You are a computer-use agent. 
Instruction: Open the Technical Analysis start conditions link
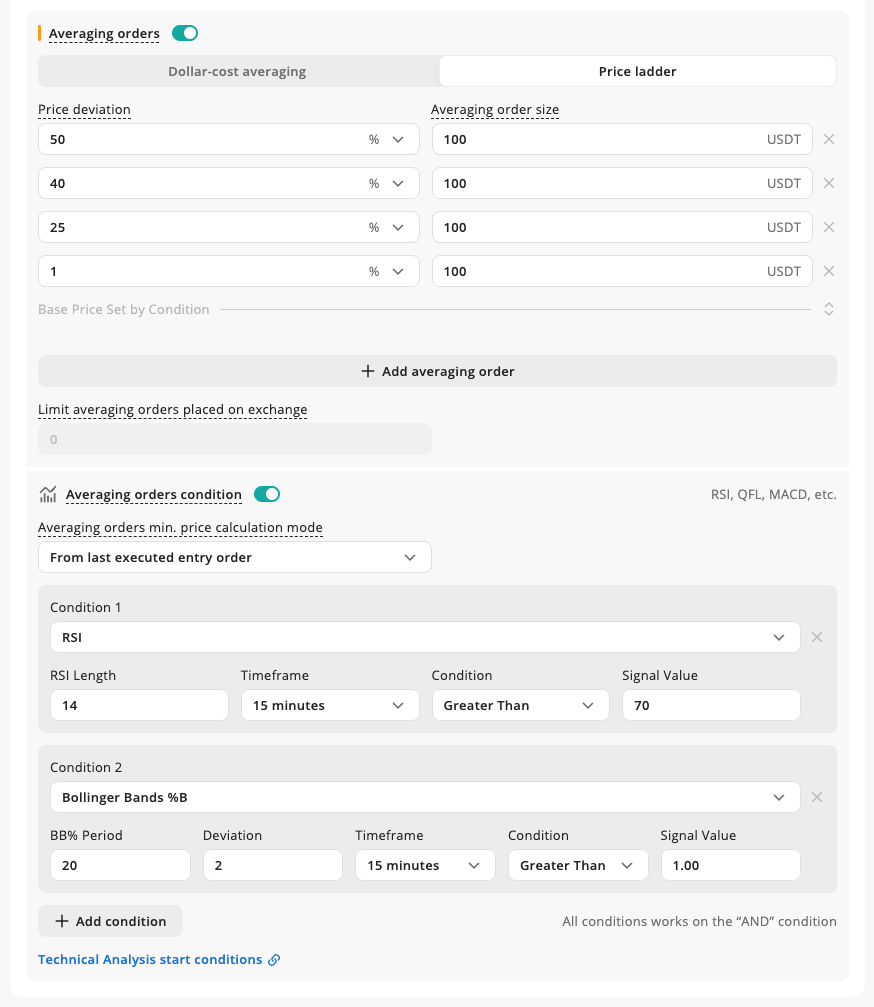pyautogui.click(x=150, y=959)
